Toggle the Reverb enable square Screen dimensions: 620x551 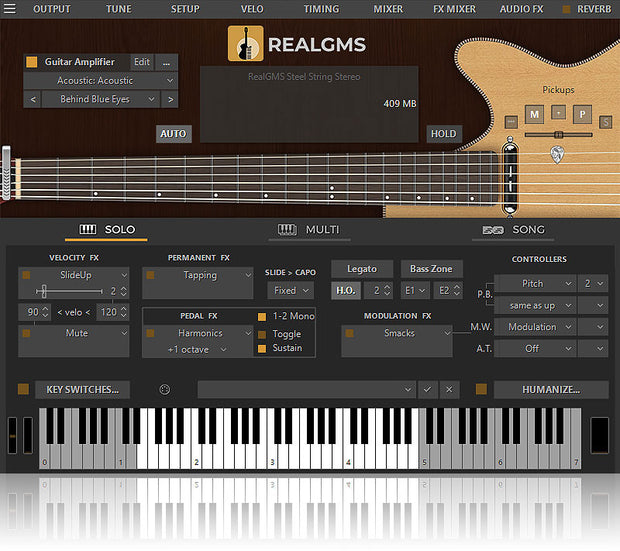[x=566, y=9]
